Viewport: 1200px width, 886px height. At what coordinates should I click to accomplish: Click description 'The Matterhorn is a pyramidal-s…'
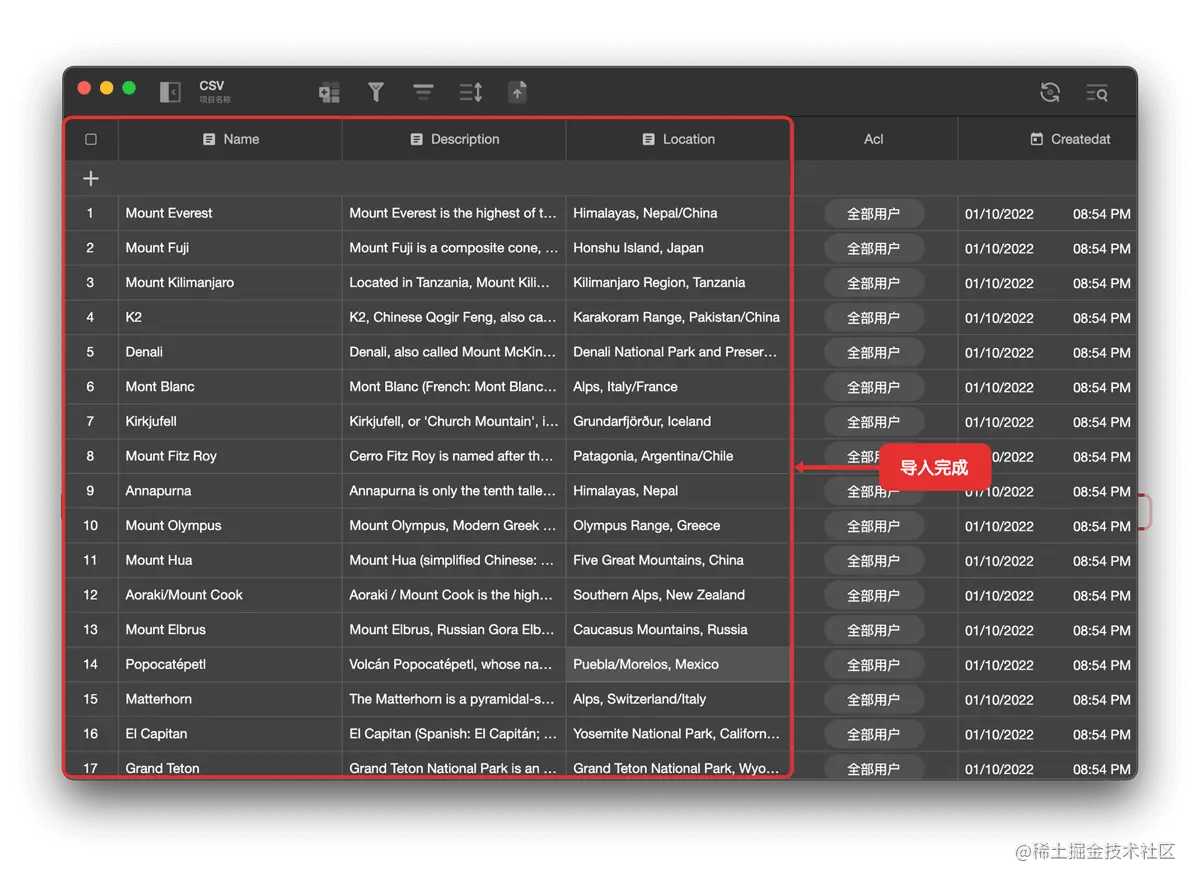pos(454,699)
